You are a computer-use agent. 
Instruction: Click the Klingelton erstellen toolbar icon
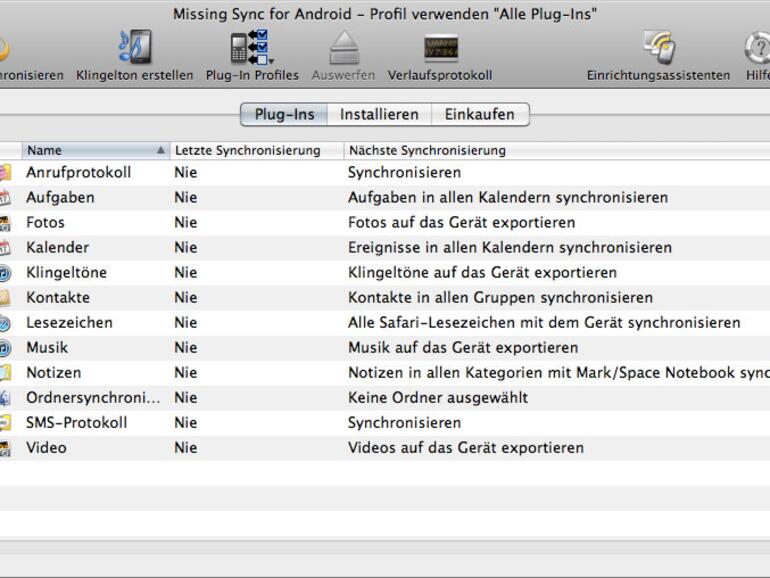click(135, 47)
